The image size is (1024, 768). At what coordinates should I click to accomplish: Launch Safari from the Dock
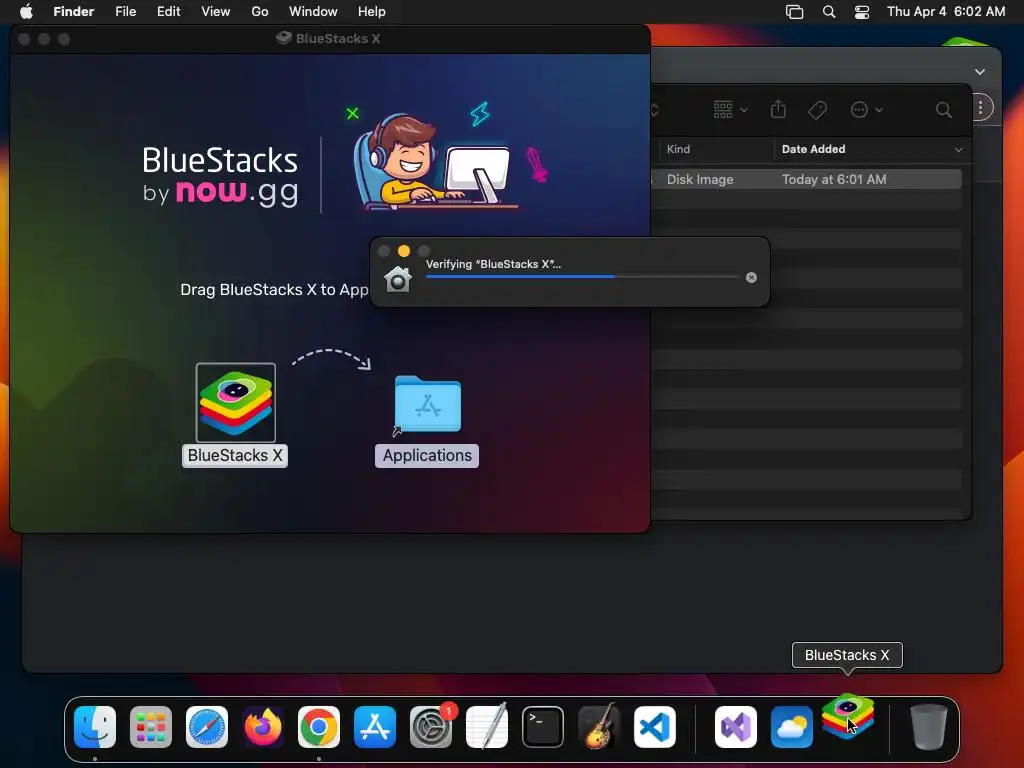[x=207, y=726]
